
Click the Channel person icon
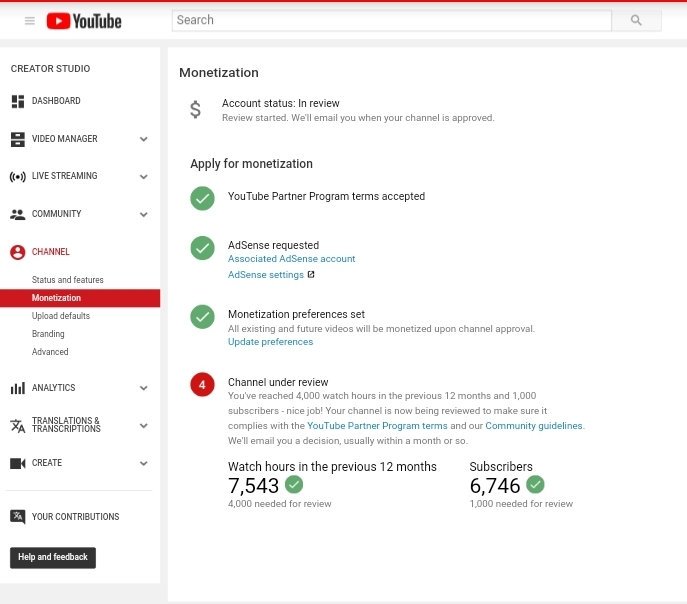(18, 252)
